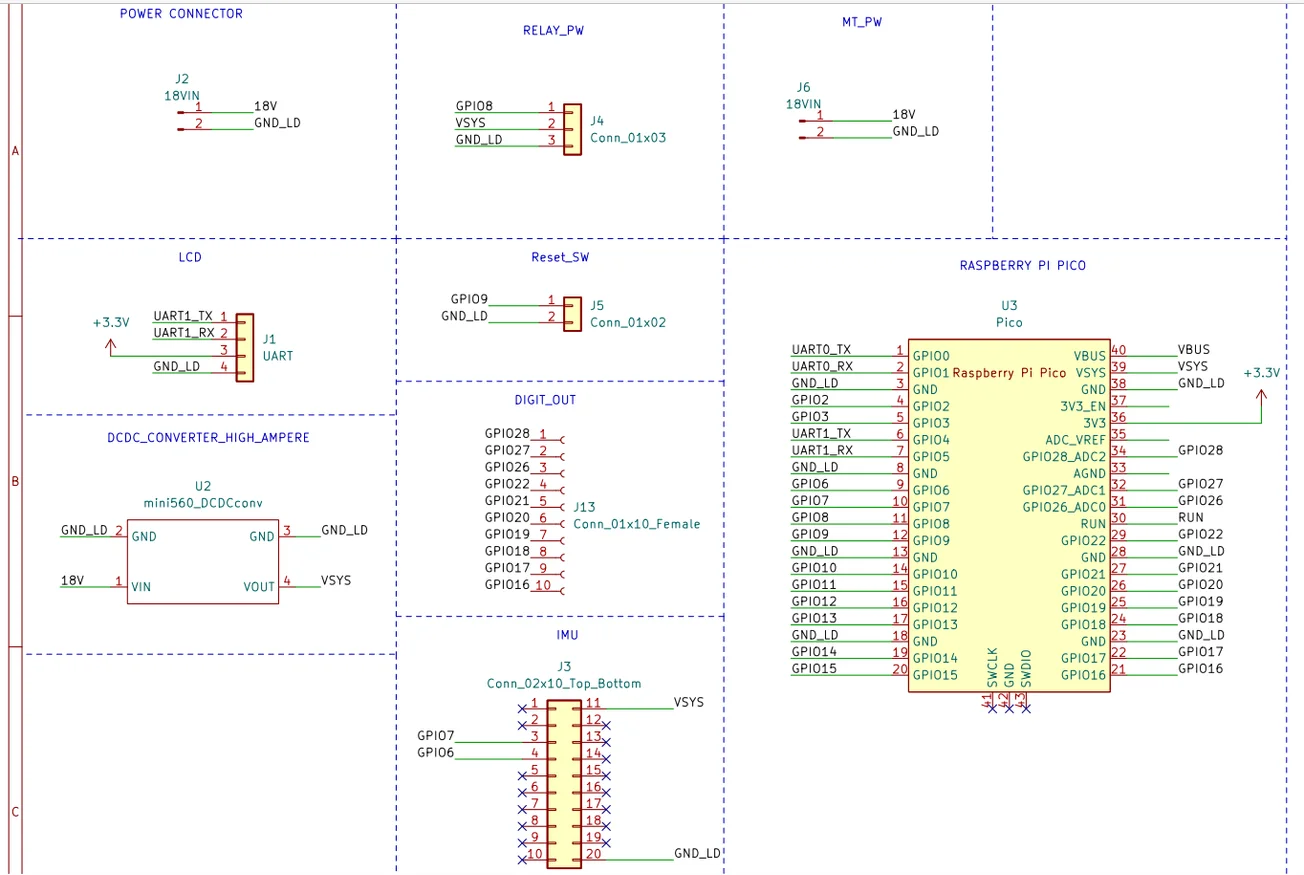Click the VSYS net label at U2 VOUT
This screenshot has height=875, width=1304.
coord(336,579)
